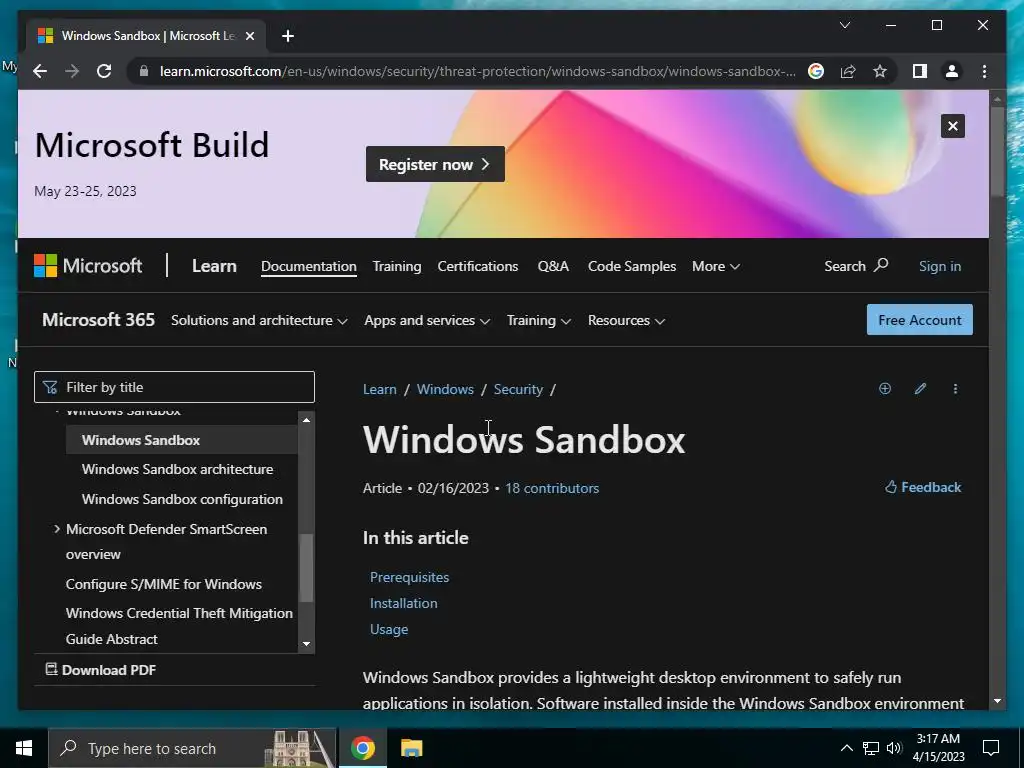The height and width of the screenshot is (768, 1024).
Task: Click the sidebar scrollbar down arrow
Action: tap(306, 644)
